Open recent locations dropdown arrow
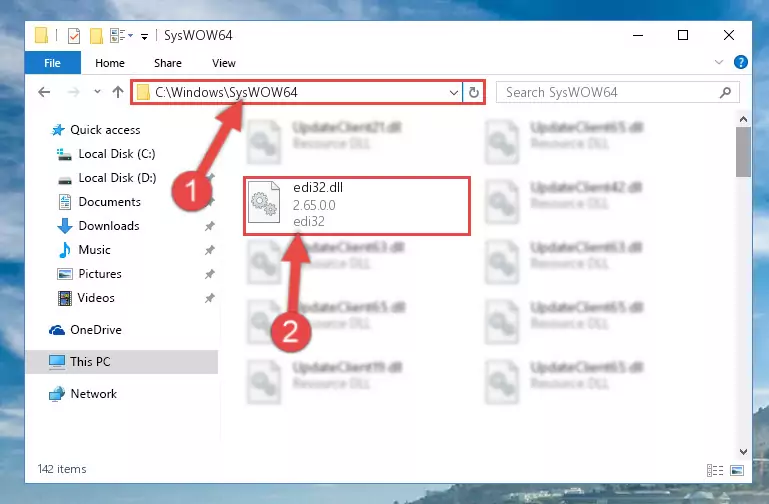Image resolution: width=769 pixels, height=504 pixels. (x=97, y=92)
